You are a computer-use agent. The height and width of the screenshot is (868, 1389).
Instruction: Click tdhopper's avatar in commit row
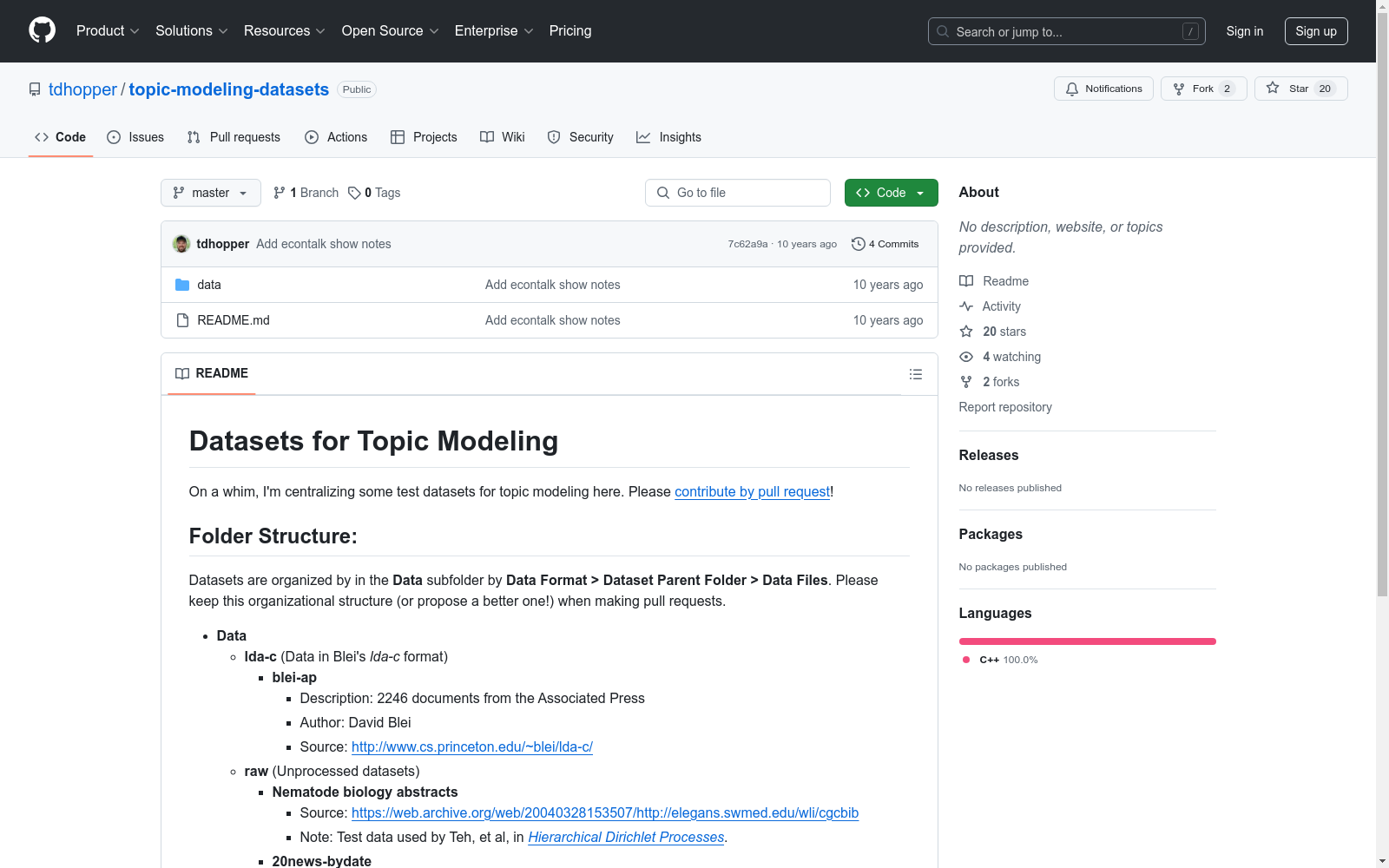181,244
